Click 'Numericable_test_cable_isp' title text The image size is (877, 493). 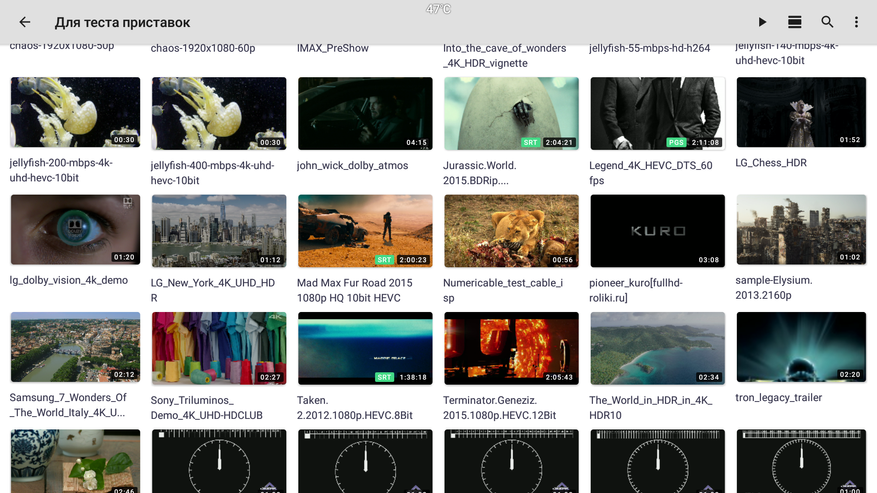click(x=503, y=290)
